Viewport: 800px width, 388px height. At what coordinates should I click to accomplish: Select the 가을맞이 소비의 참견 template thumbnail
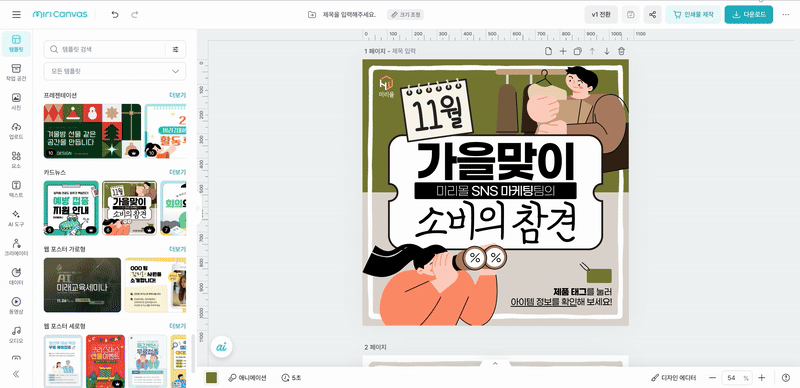pyautogui.click(x=130, y=208)
